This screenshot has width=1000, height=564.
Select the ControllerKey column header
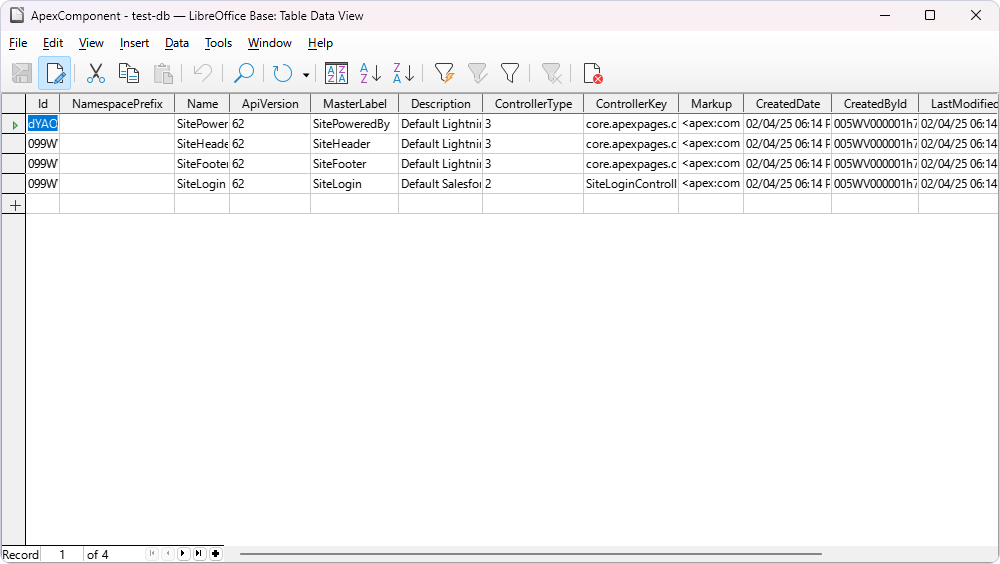coord(631,103)
